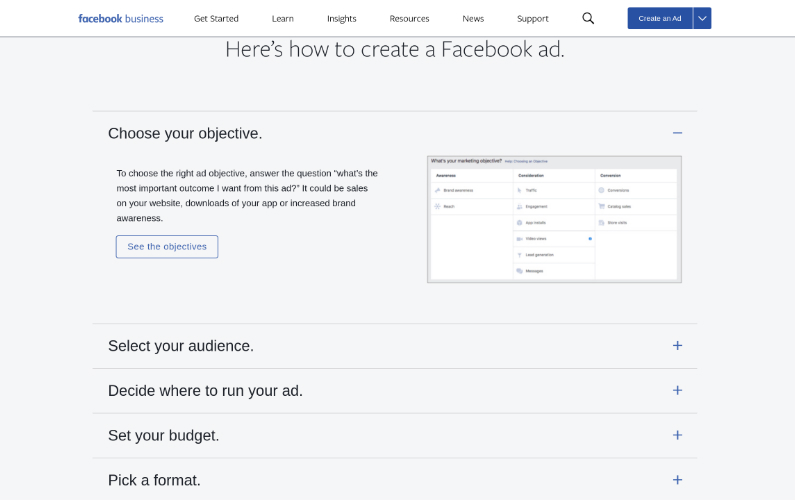Expand the Select your audience section
This screenshot has height=500, width=795.
tap(677, 346)
